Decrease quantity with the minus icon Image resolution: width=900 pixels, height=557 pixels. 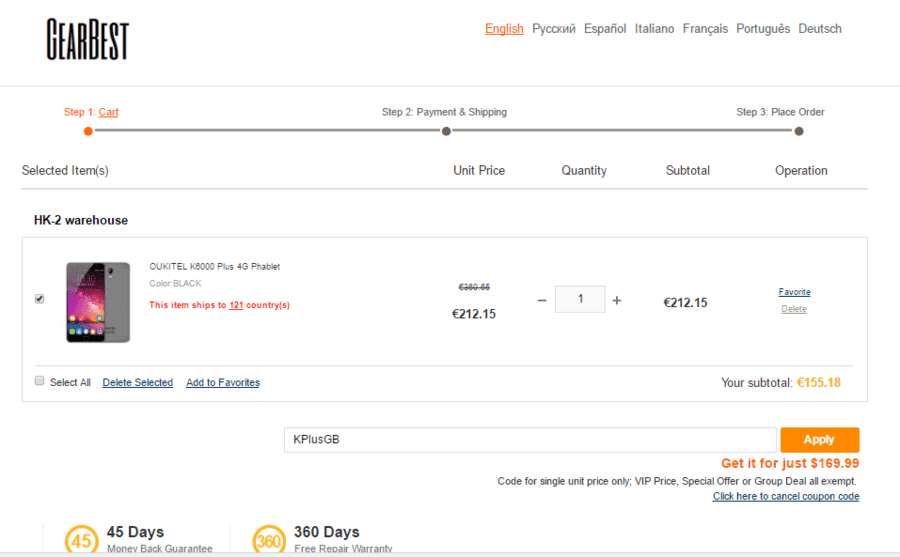coord(542,300)
